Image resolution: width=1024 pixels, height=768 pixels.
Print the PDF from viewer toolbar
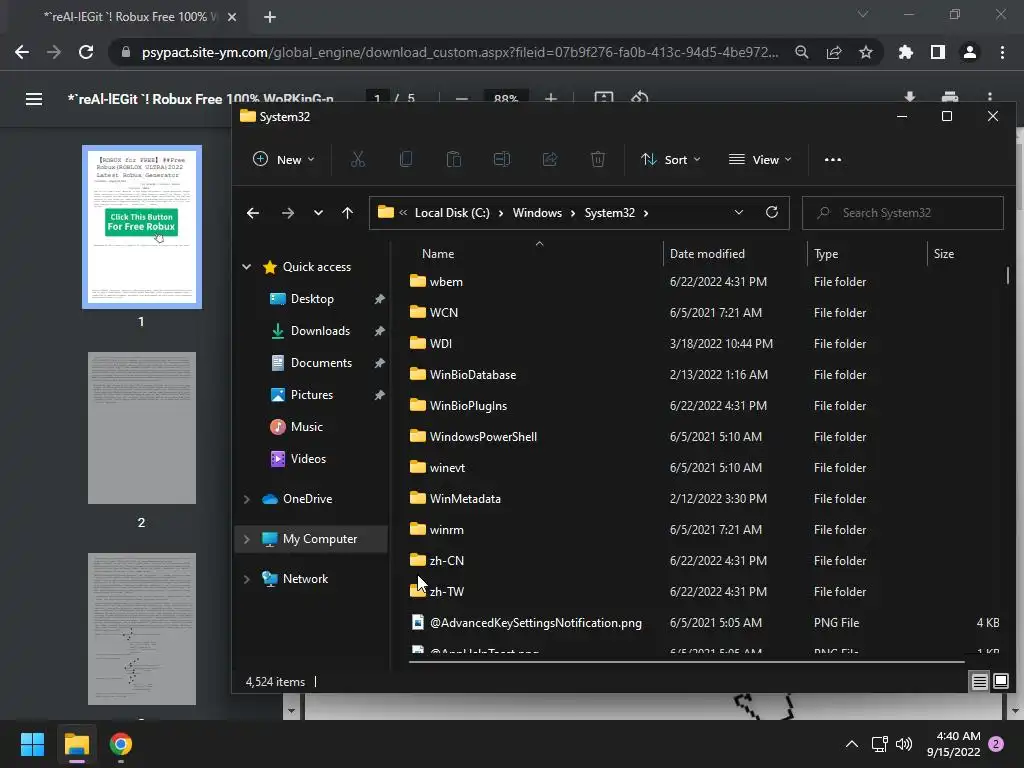pos(950,97)
